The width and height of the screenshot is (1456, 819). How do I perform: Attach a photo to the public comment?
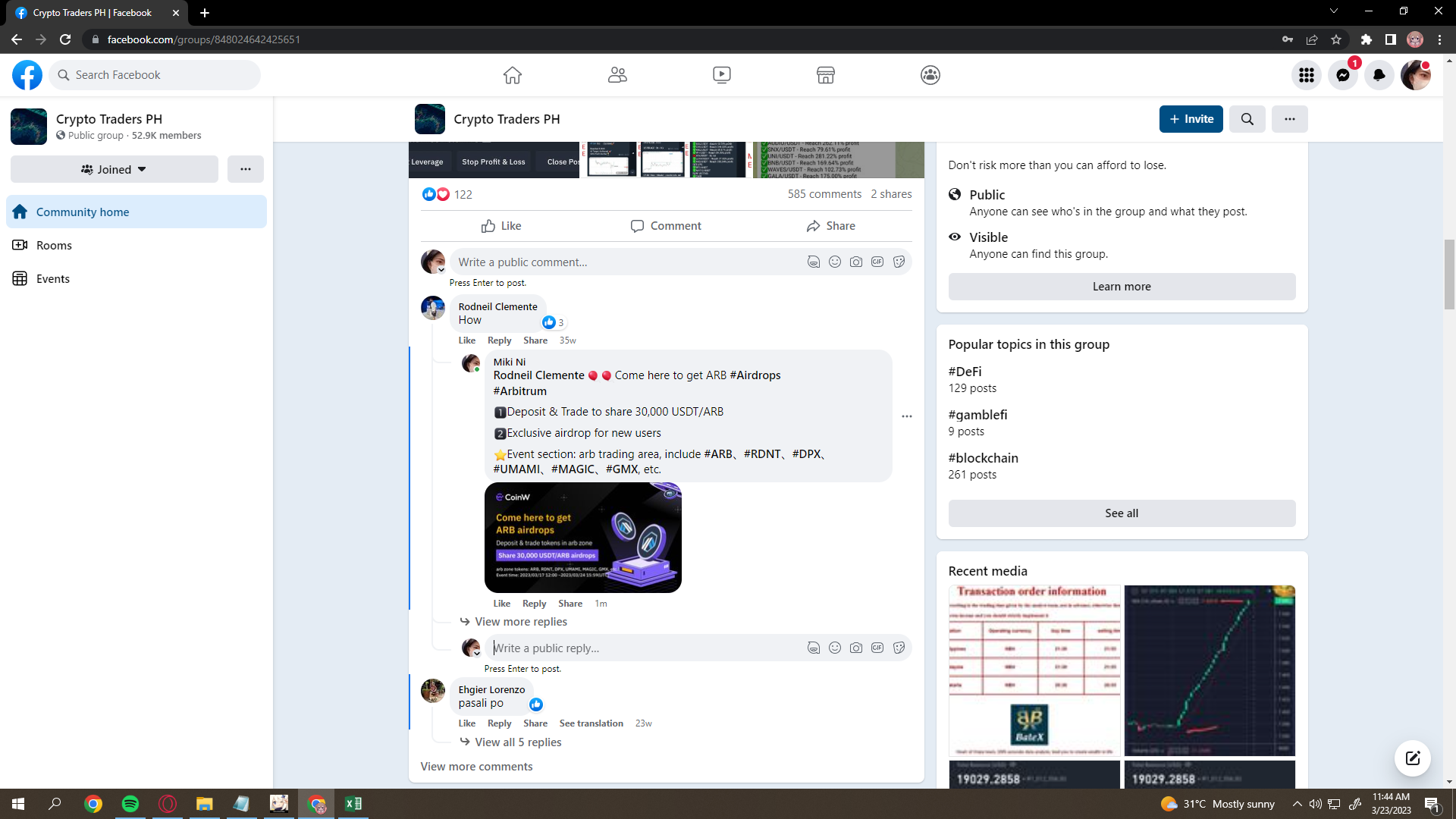pos(855,262)
